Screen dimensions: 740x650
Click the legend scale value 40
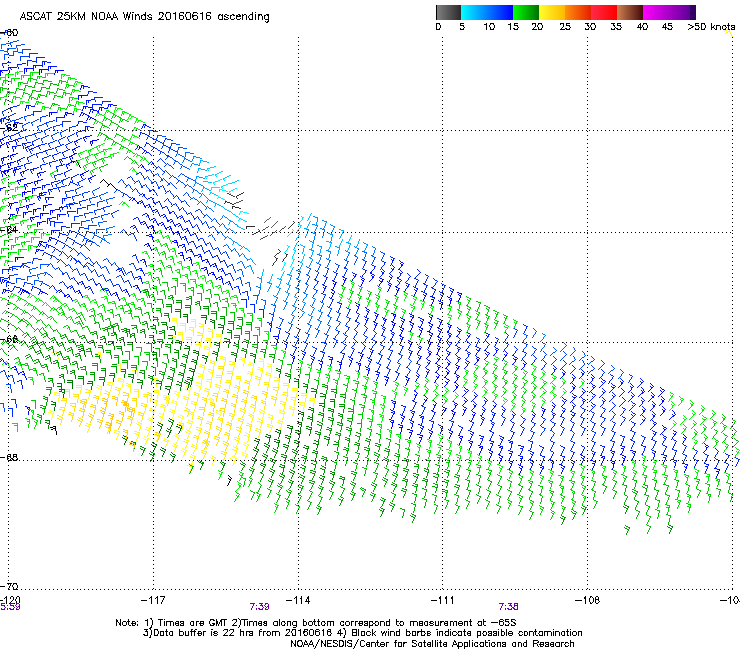pos(642,27)
